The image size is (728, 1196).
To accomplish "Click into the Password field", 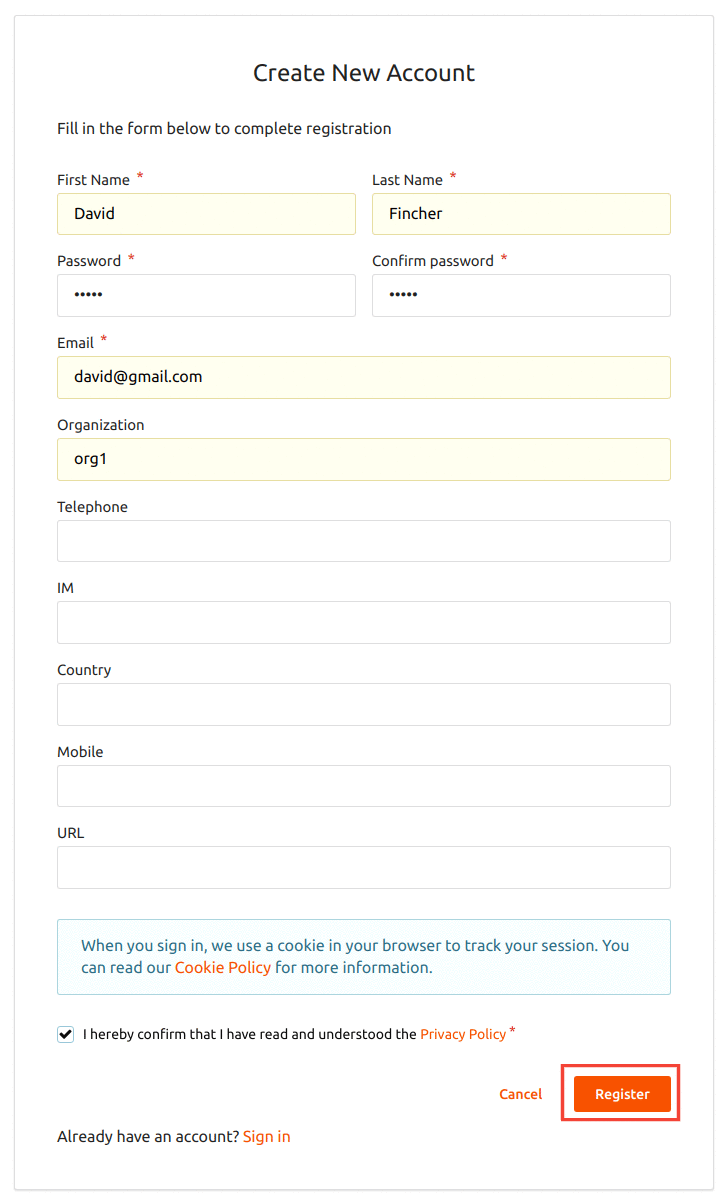I will pos(206,295).
